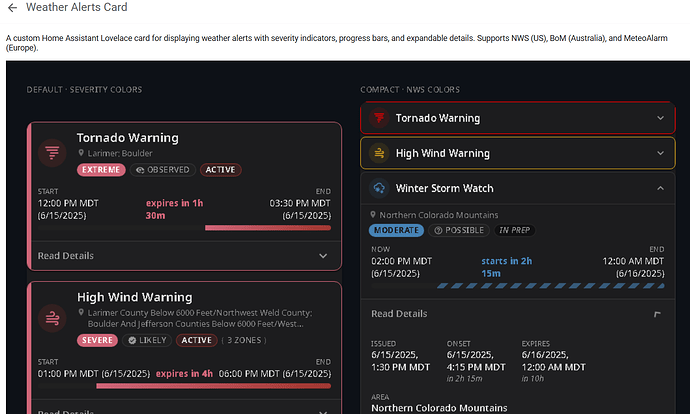Click the Tornado Warning progress bar
This screenshot has width=690, height=414.
[184, 228]
